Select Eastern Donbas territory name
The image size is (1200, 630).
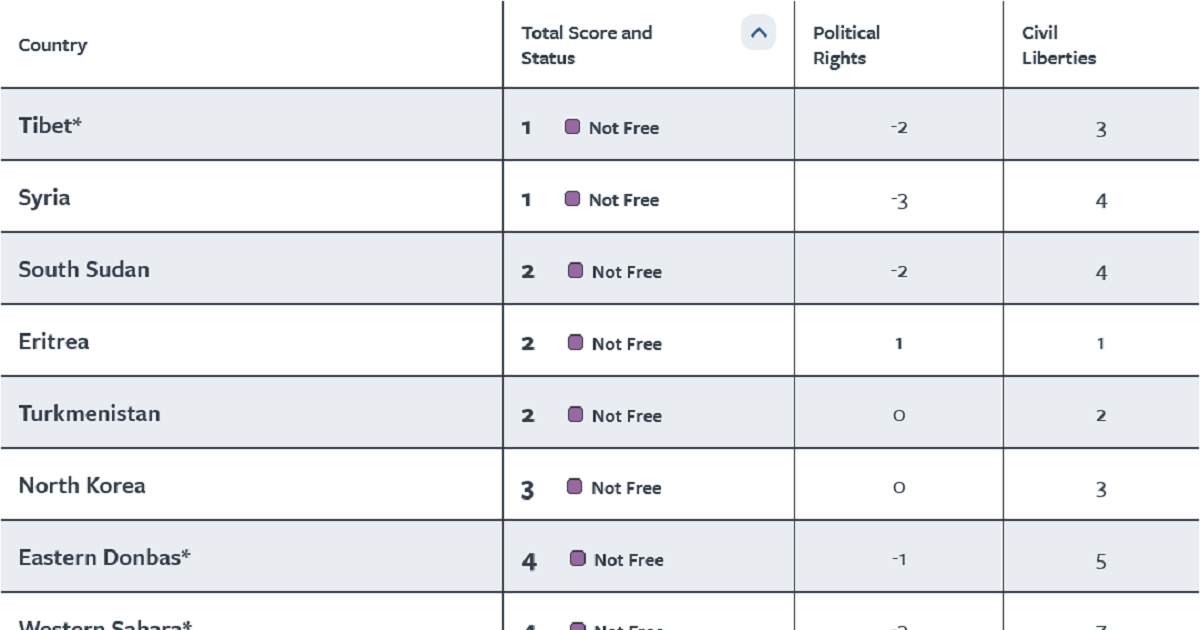click(x=104, y=557)
